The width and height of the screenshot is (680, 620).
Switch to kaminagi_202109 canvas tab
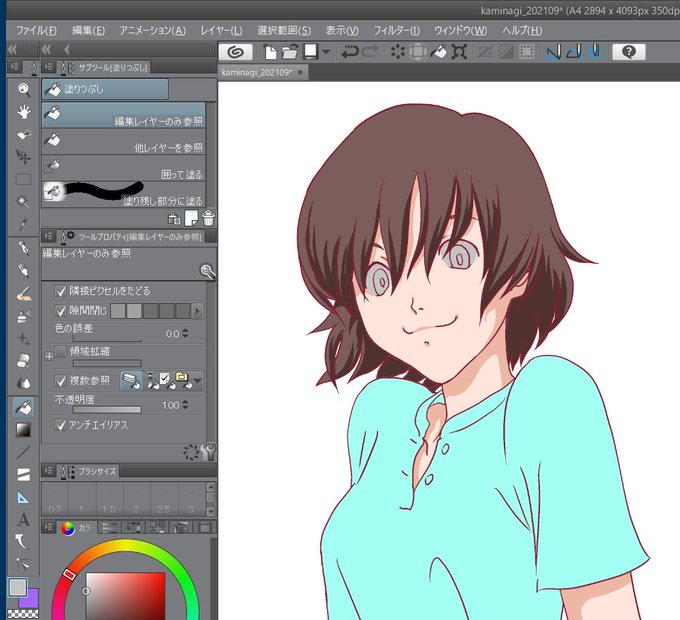[x=262, y=72]
